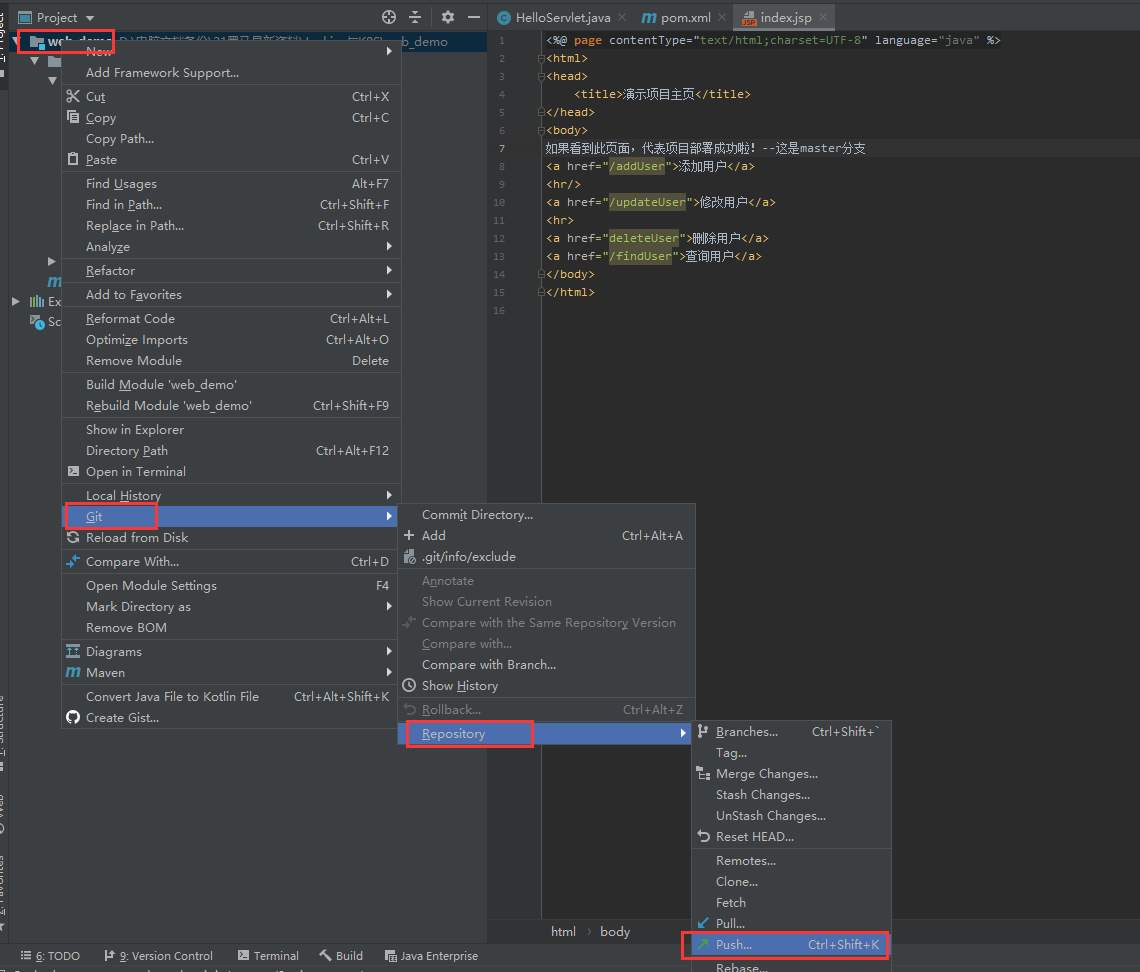
Task: Open the Java Enterprise tool window
Action: (431, 955)
